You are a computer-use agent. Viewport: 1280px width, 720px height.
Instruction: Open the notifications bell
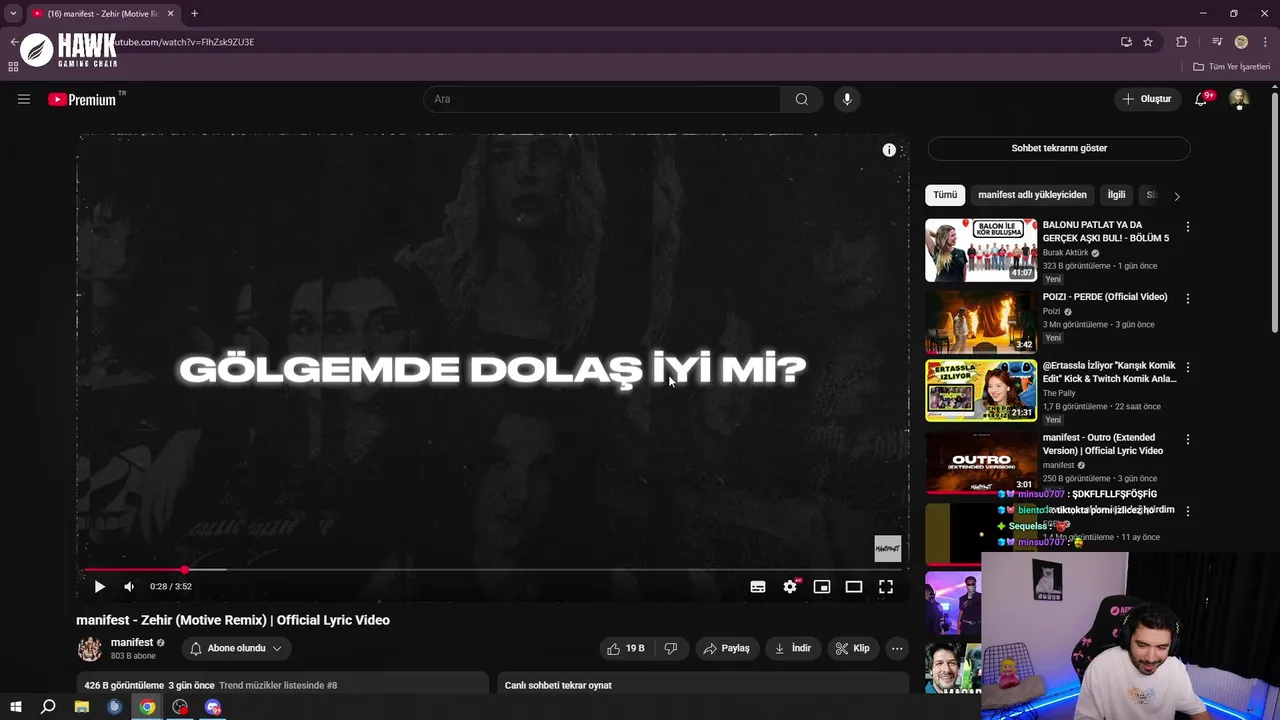[1202, 99]
